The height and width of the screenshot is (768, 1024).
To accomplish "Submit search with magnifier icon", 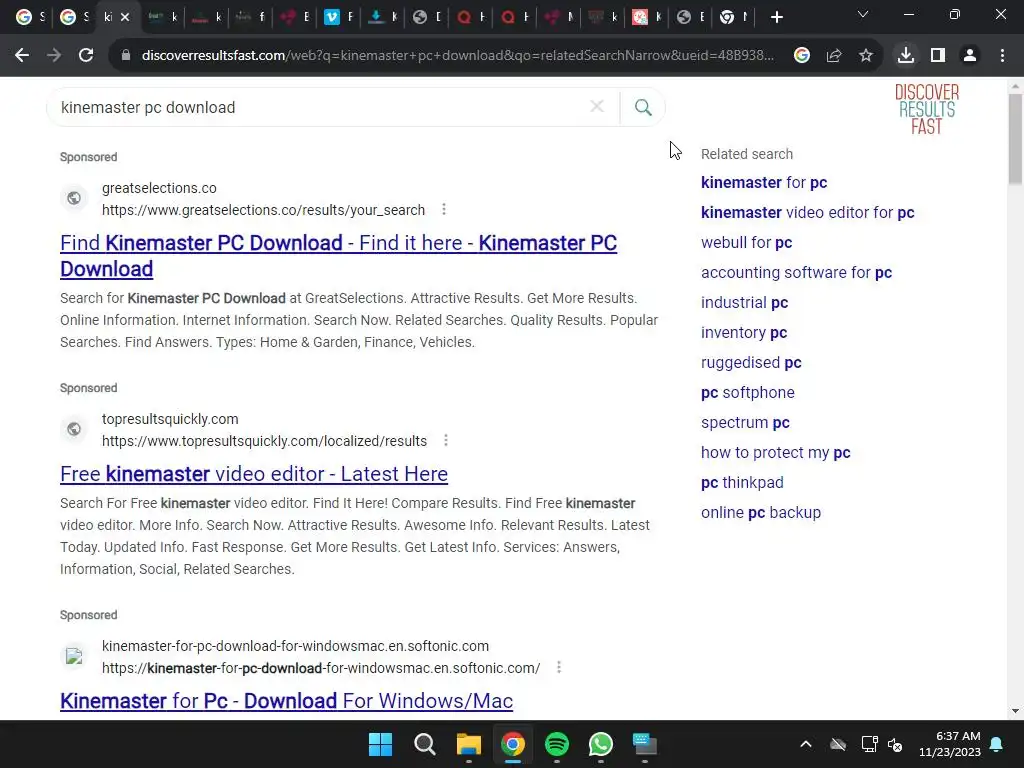I will click(643, 107).
